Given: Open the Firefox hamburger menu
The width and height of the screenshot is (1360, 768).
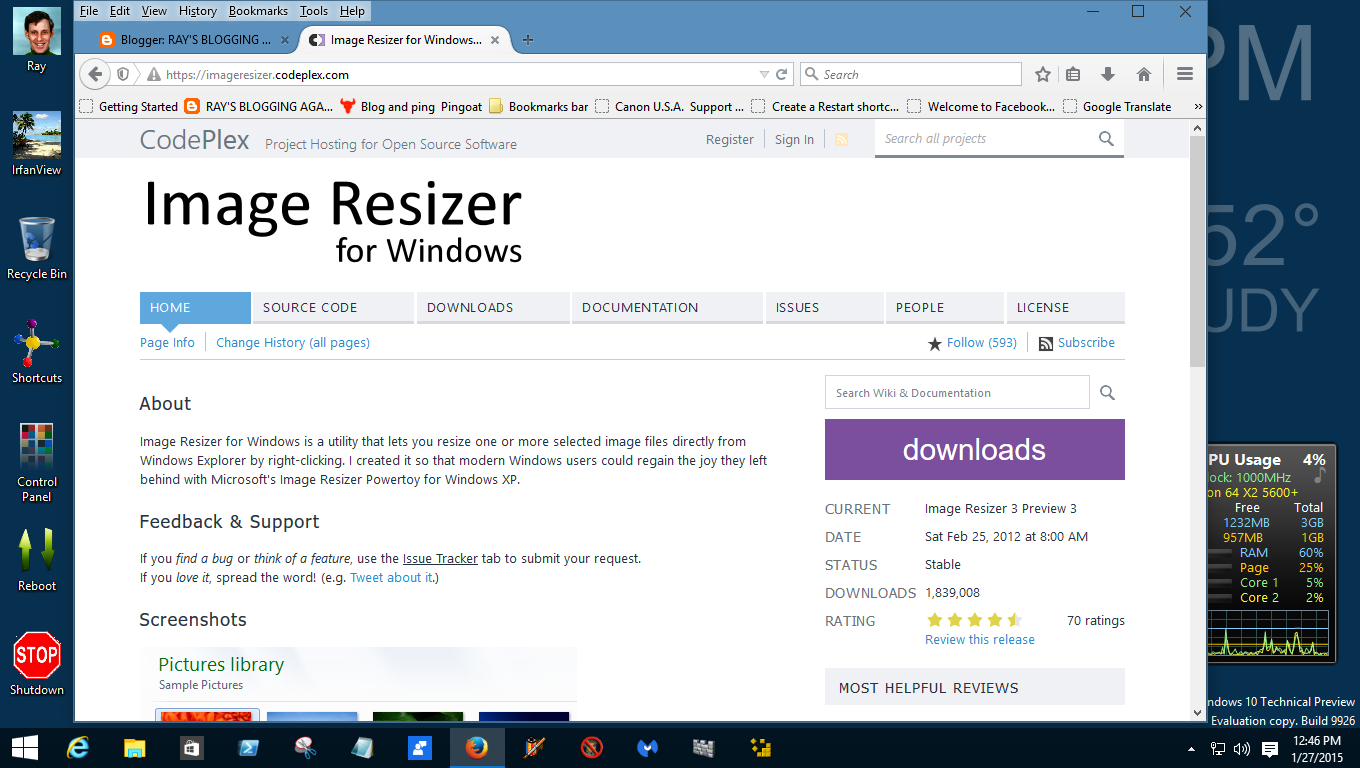Looking at the screenshot, I should coord(1185,74).
